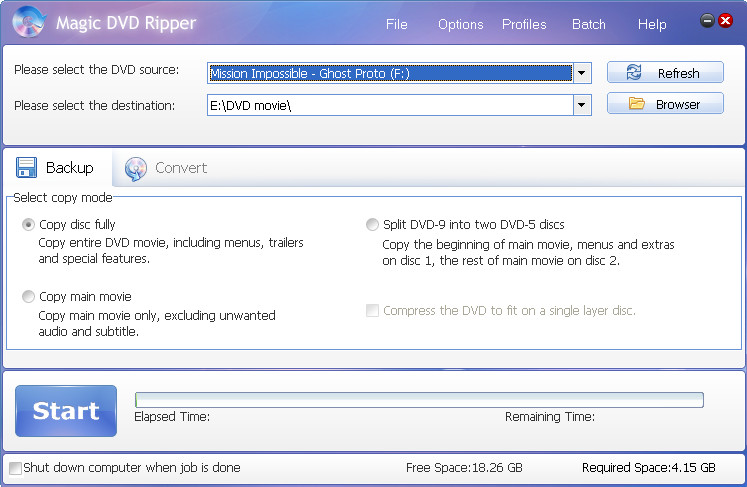The height and width of the screenshot is (487, 747).
Task: Open the File menu
Action: [396, 24]
